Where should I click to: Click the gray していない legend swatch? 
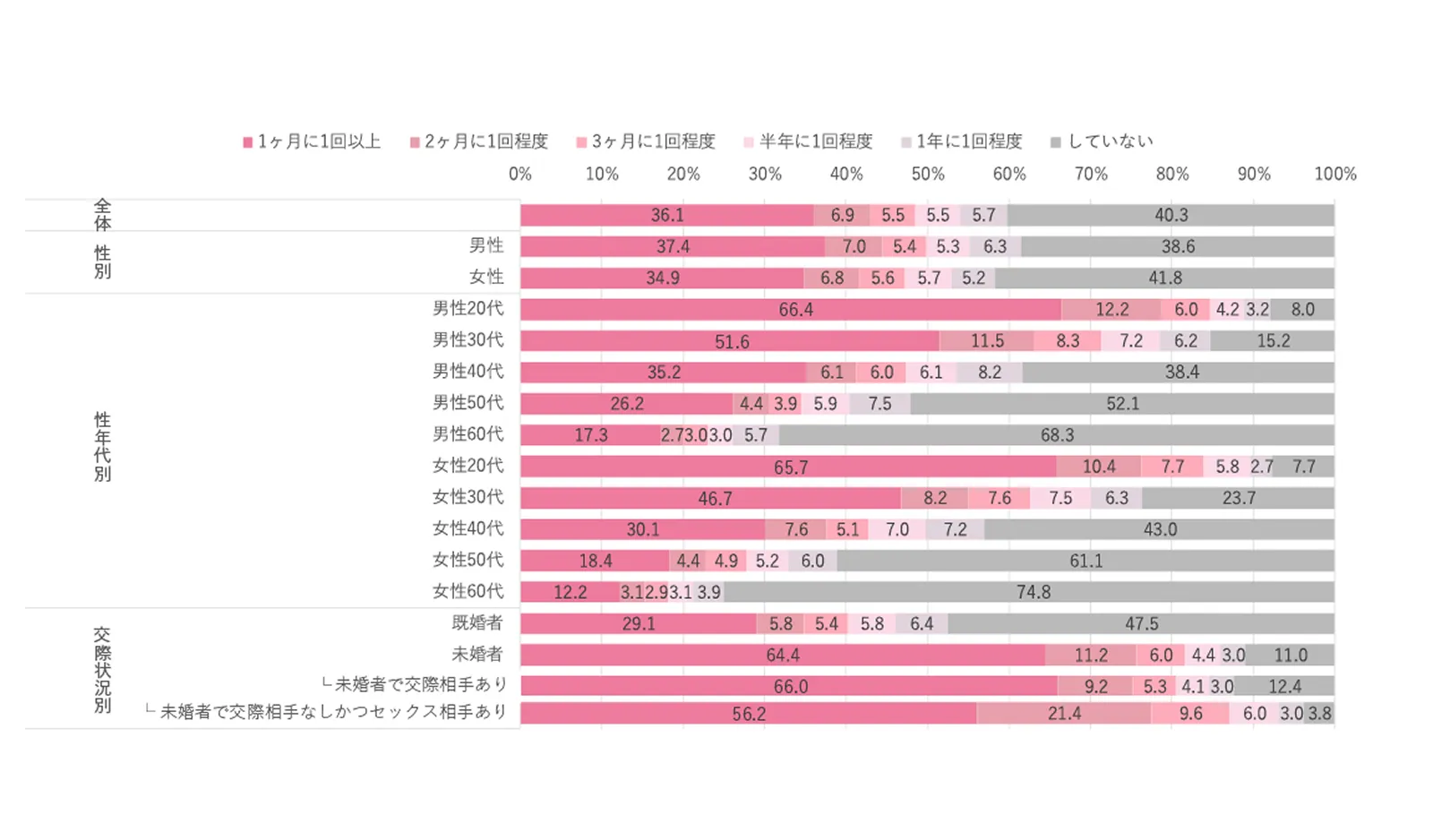pos(1056,142)
